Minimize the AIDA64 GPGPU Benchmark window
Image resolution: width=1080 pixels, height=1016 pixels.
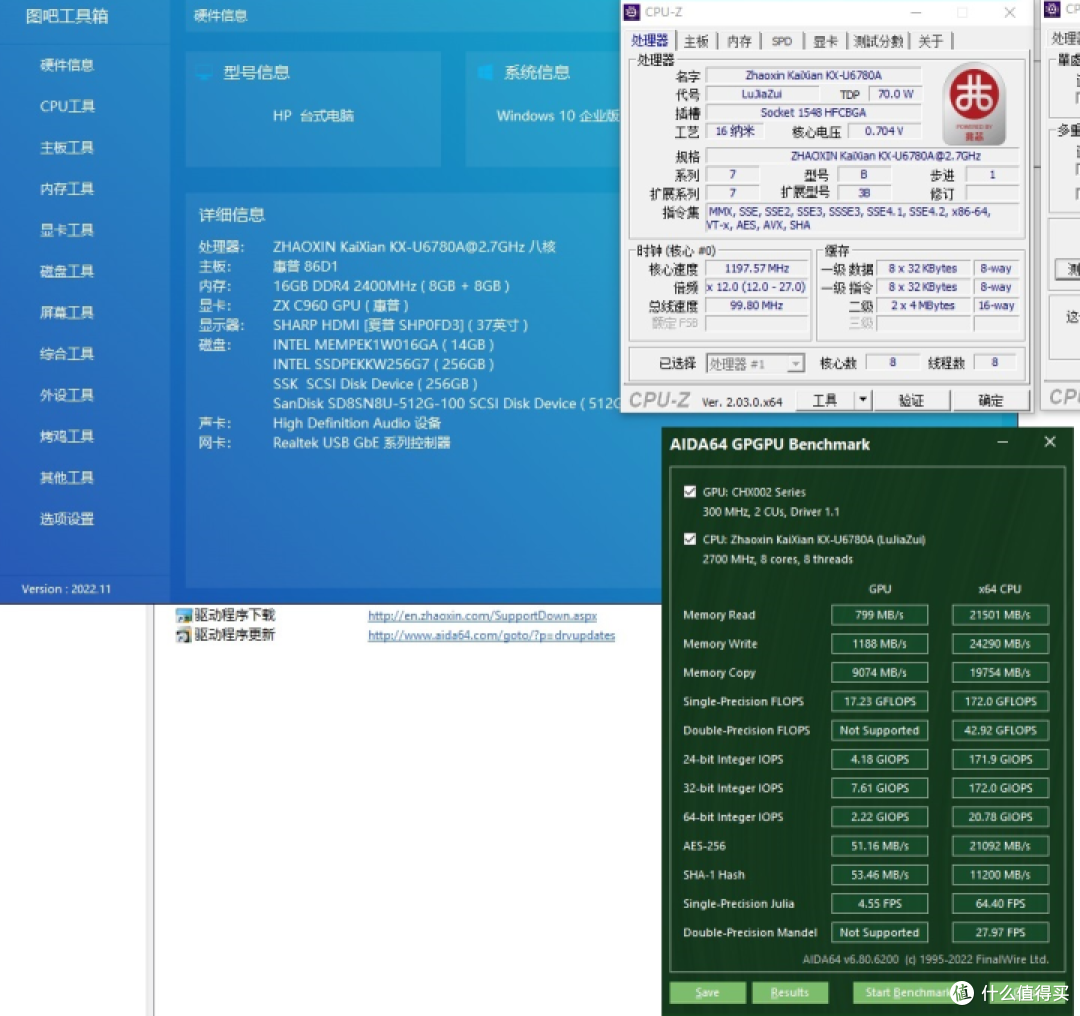[x=1002, y=442]
